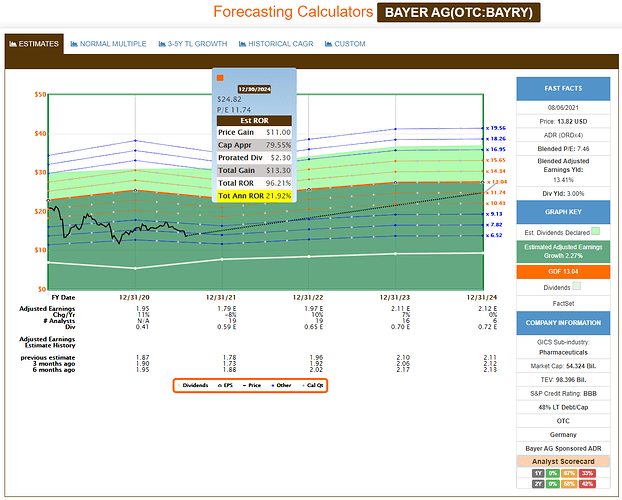Click the x 15.65 P/E multiple marker
Image resolution: width=622 pixels, height=500 pixels.
click(496, 160)
